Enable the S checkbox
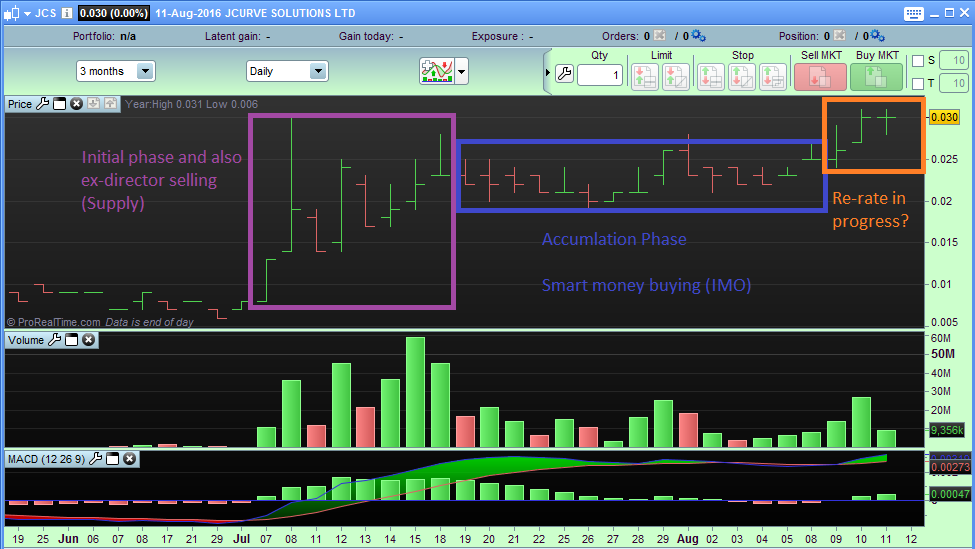The image size is (975, 549). (x=918, y=61)
